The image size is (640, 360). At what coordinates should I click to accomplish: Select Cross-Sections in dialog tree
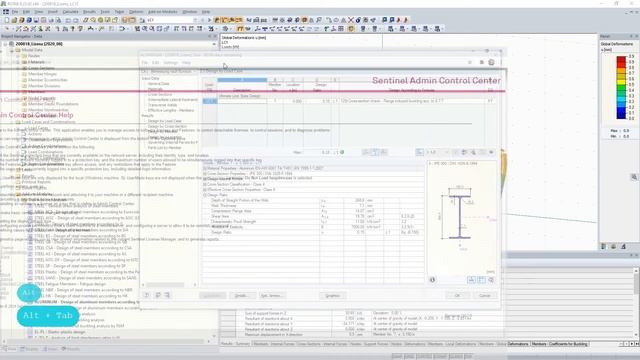click(x=160, y=94)
